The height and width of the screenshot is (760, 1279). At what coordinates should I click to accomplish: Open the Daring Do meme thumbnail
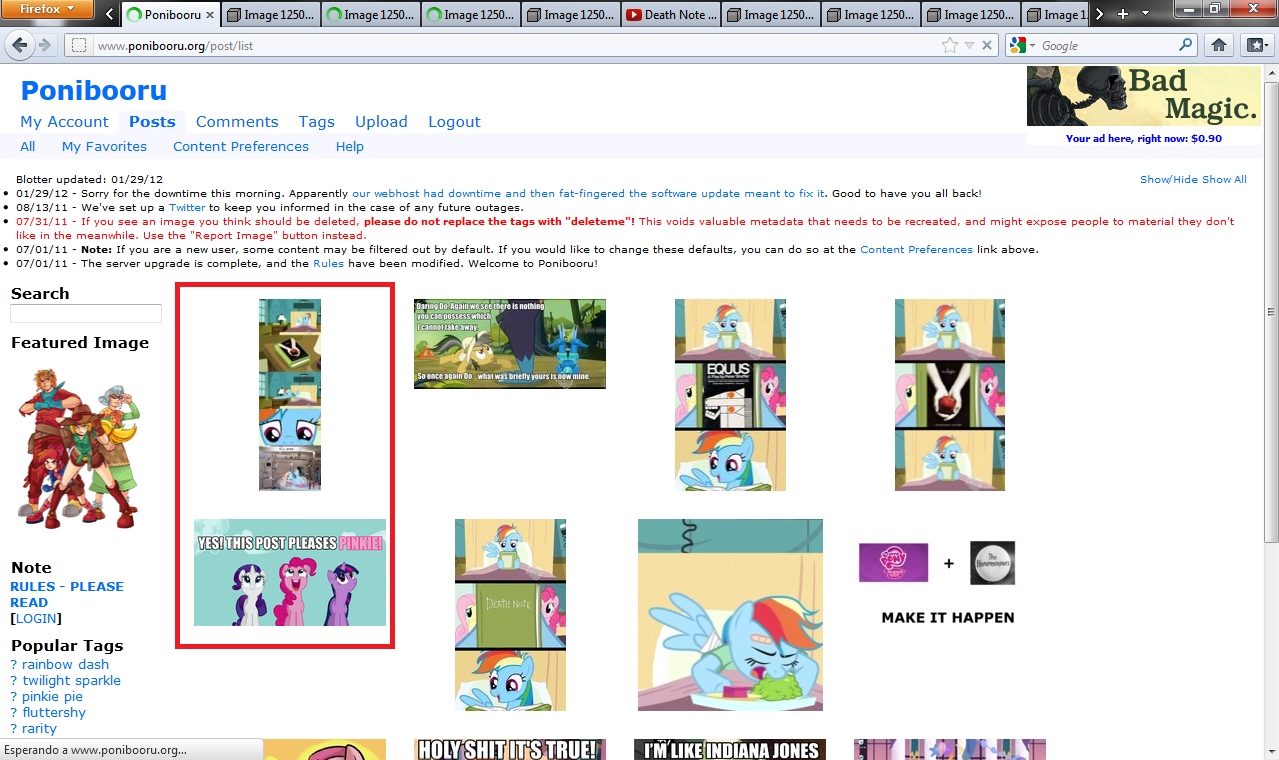[x=510, y=343]
